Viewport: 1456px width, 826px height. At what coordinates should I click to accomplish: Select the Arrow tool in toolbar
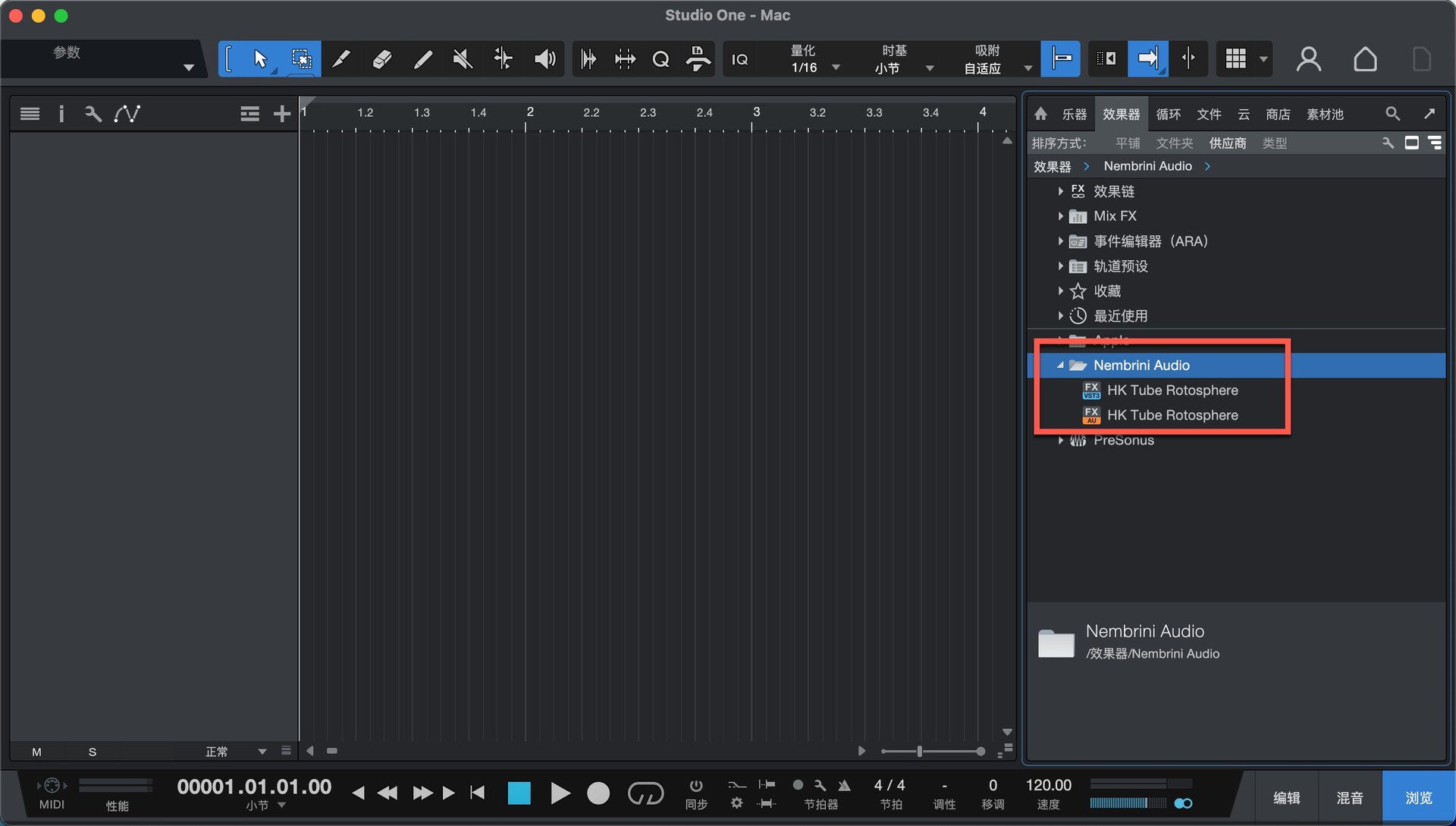pyautogui.click(x=260, y=59)
